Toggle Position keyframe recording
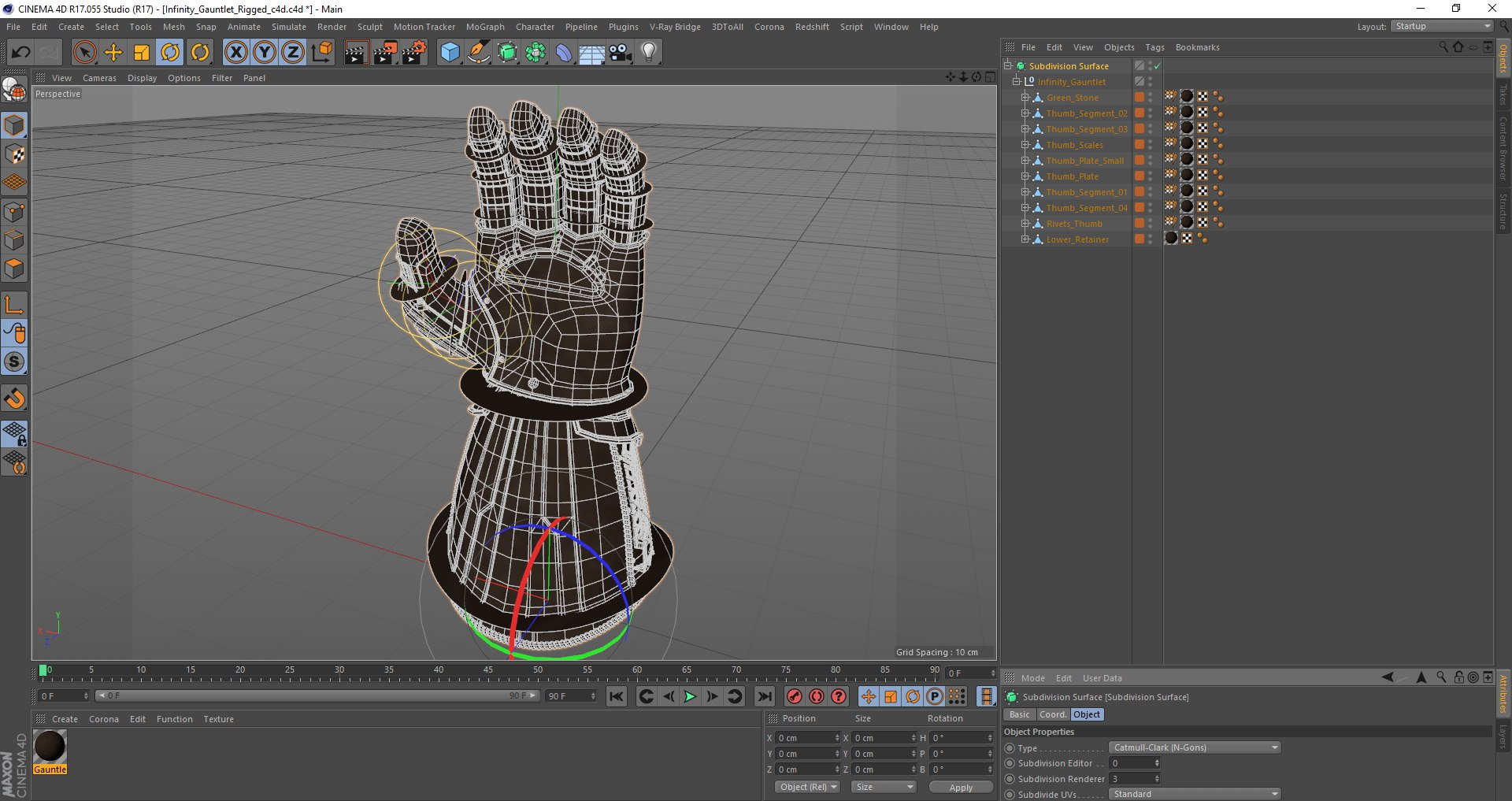1512x801 pixels. click(868, 696)
